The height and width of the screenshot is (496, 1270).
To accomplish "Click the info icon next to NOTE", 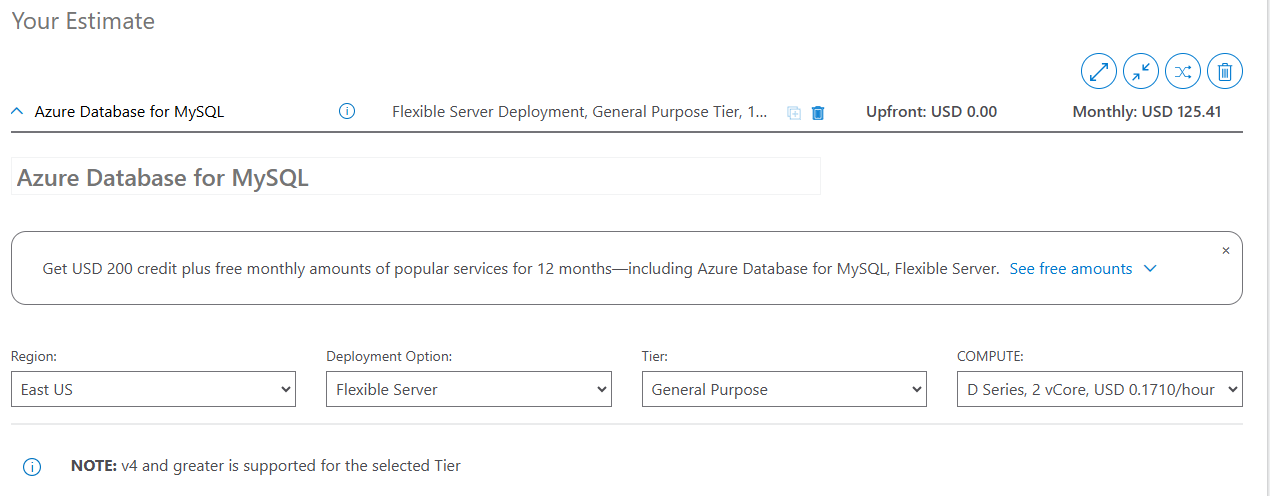I will click(x=32, y=466).
